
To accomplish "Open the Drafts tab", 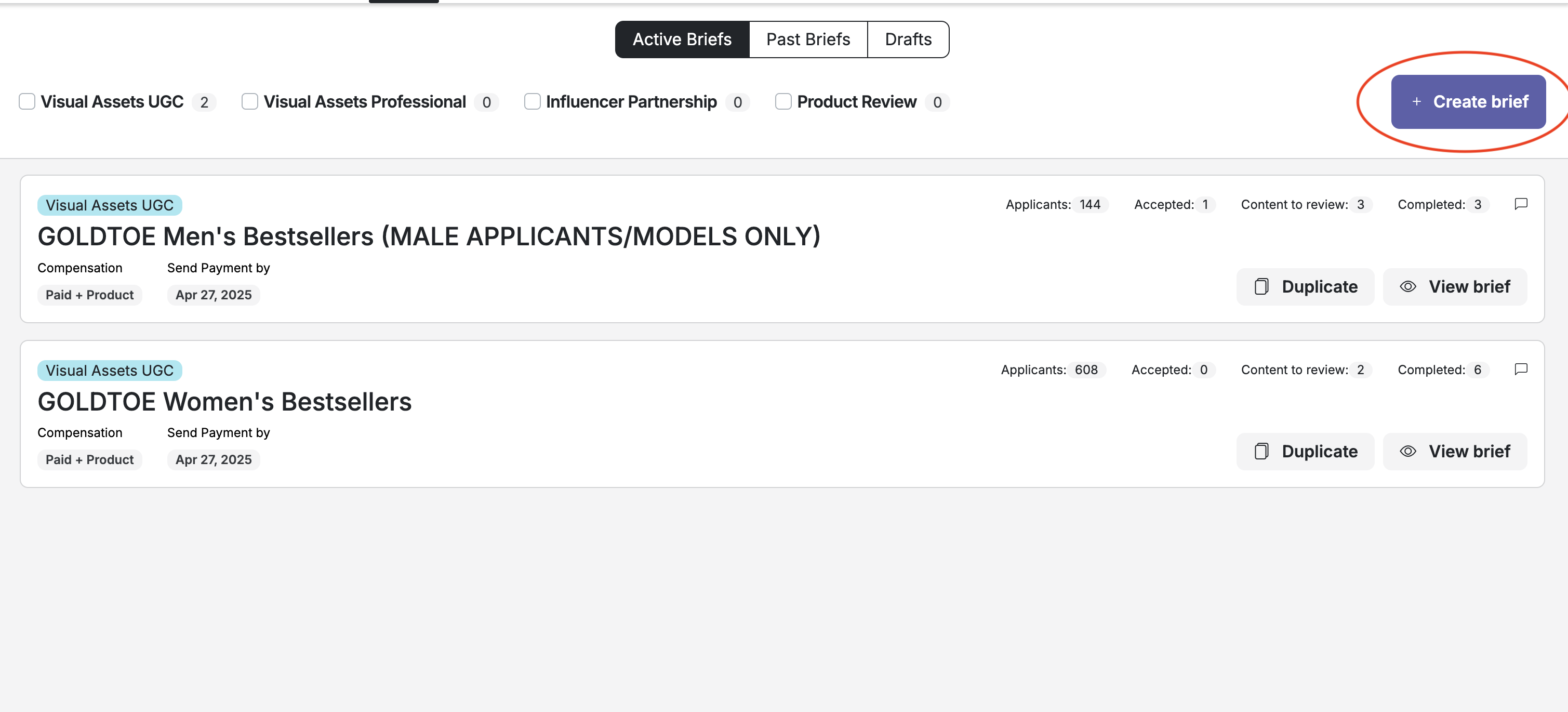I will tap(908, 39).
